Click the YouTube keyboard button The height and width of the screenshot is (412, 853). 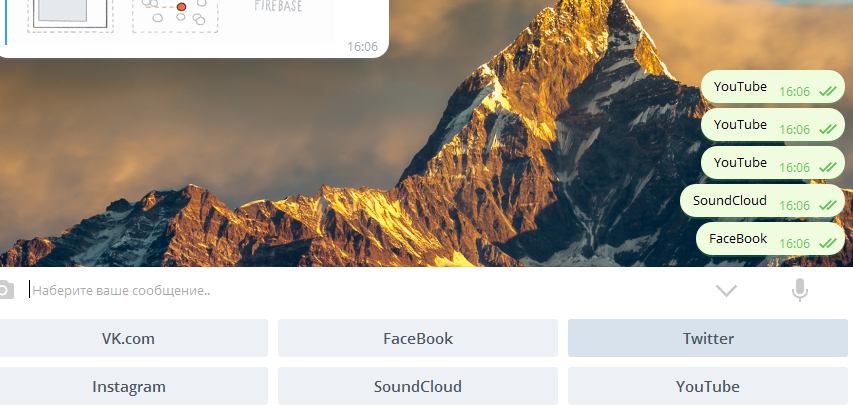[x=708, y=386]
